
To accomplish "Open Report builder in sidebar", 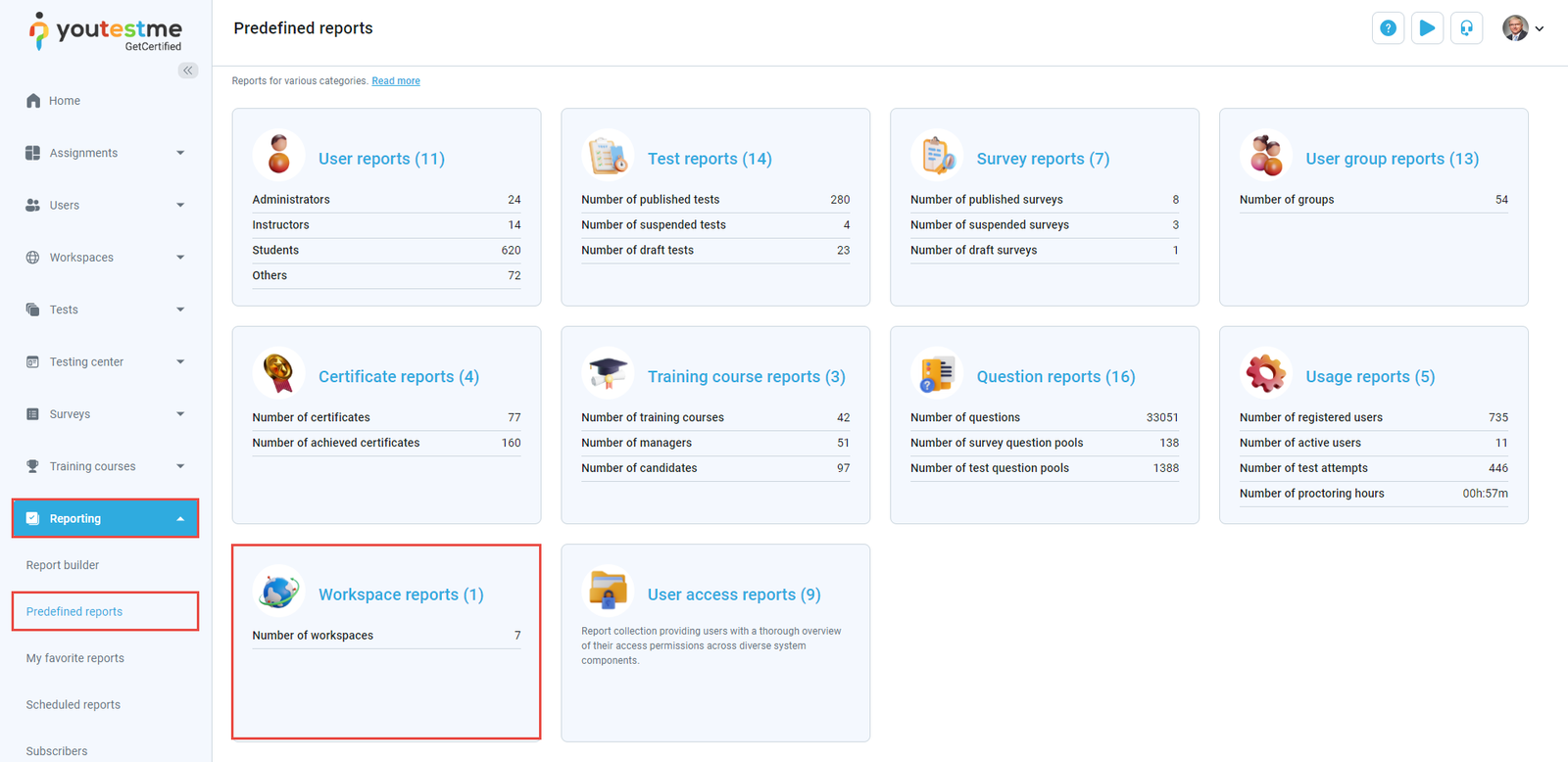I will 63,565.
